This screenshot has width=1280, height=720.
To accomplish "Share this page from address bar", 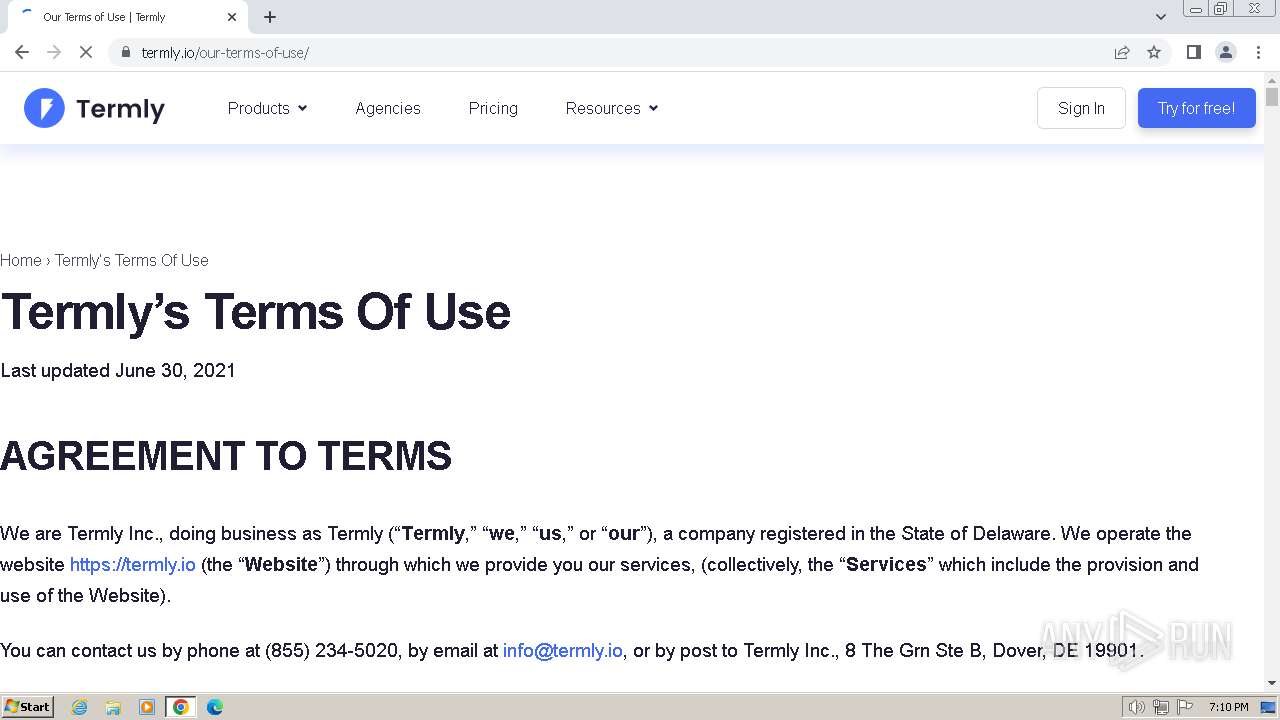I will pyautogui.click(x=1122, y=52).
